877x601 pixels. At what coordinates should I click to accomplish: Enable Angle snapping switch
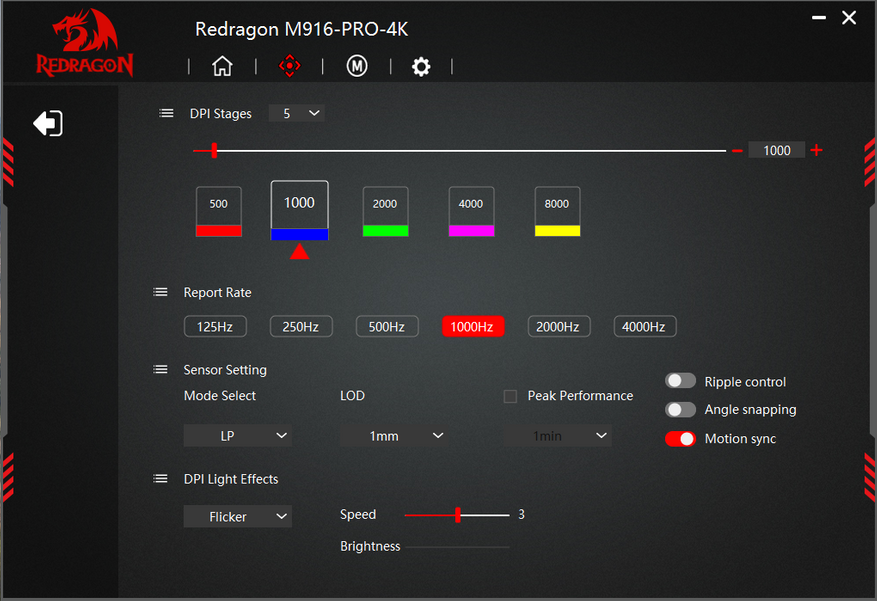680,410
